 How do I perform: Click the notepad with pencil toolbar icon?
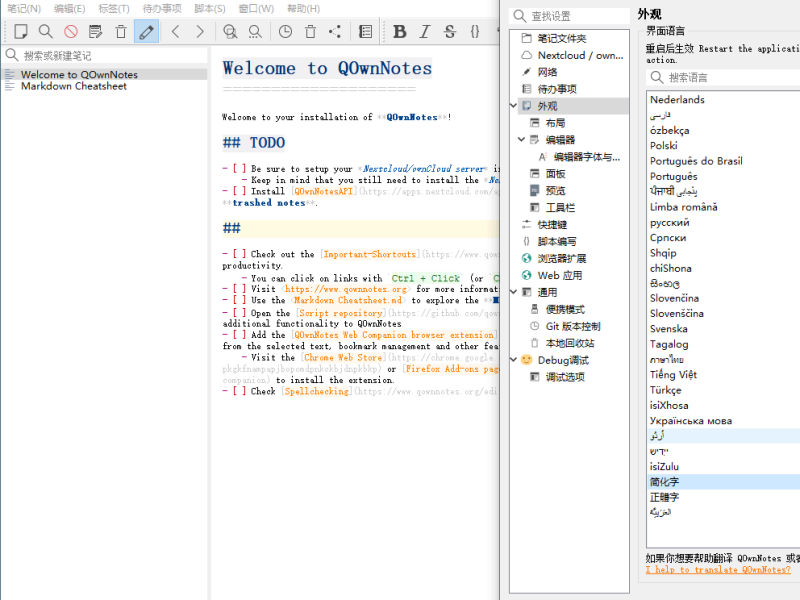coord(95,32)
